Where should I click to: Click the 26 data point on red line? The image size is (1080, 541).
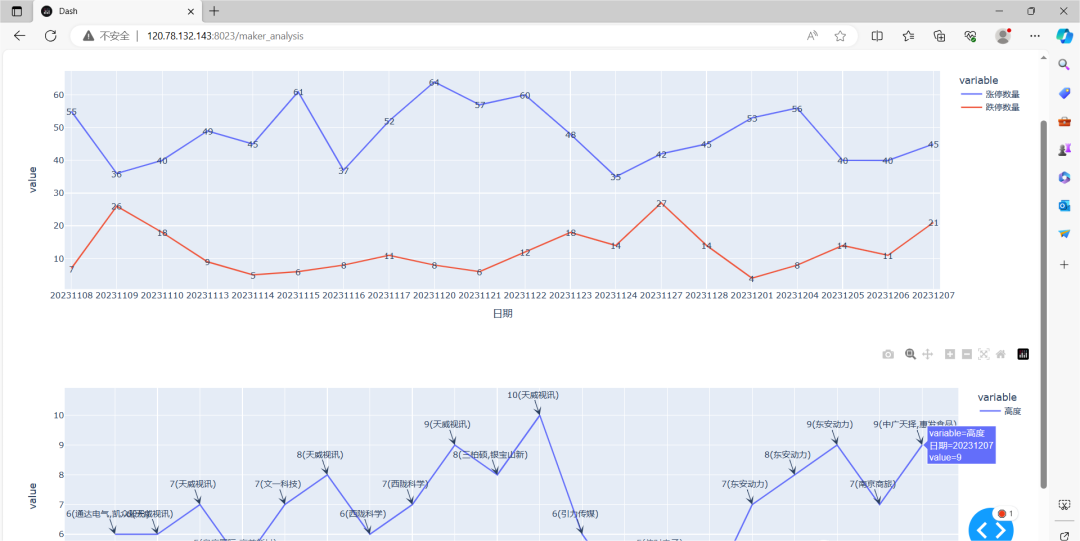(x=116, y=207)
